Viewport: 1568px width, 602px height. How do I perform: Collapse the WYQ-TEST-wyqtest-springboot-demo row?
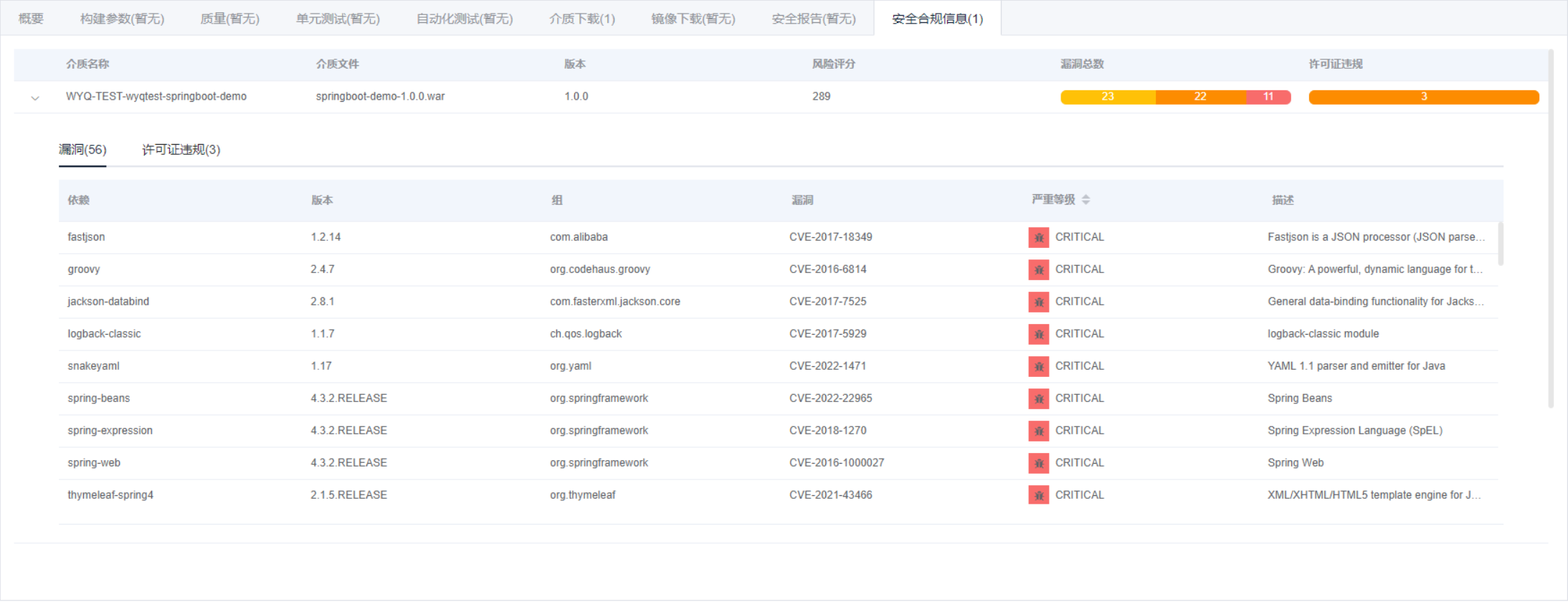35,97
